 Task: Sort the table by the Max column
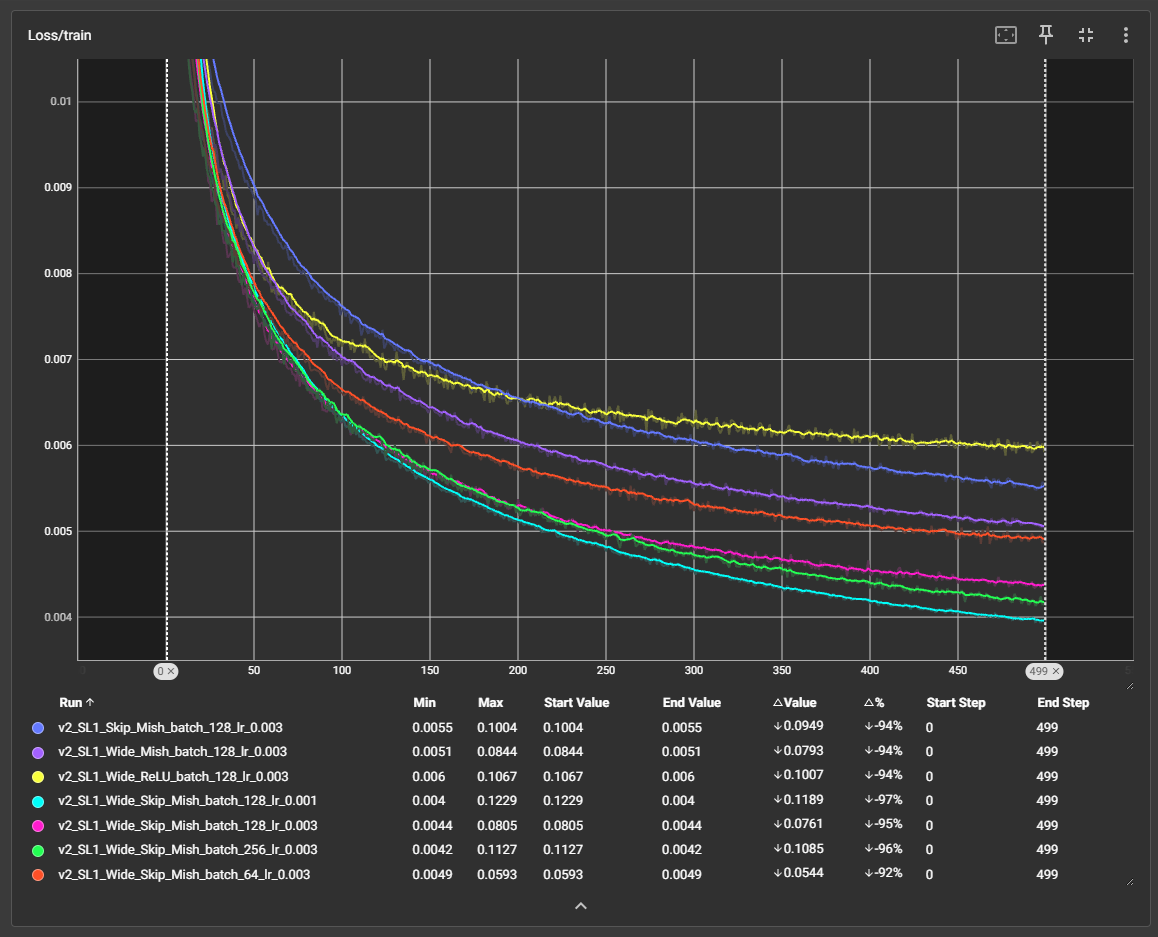490,702
